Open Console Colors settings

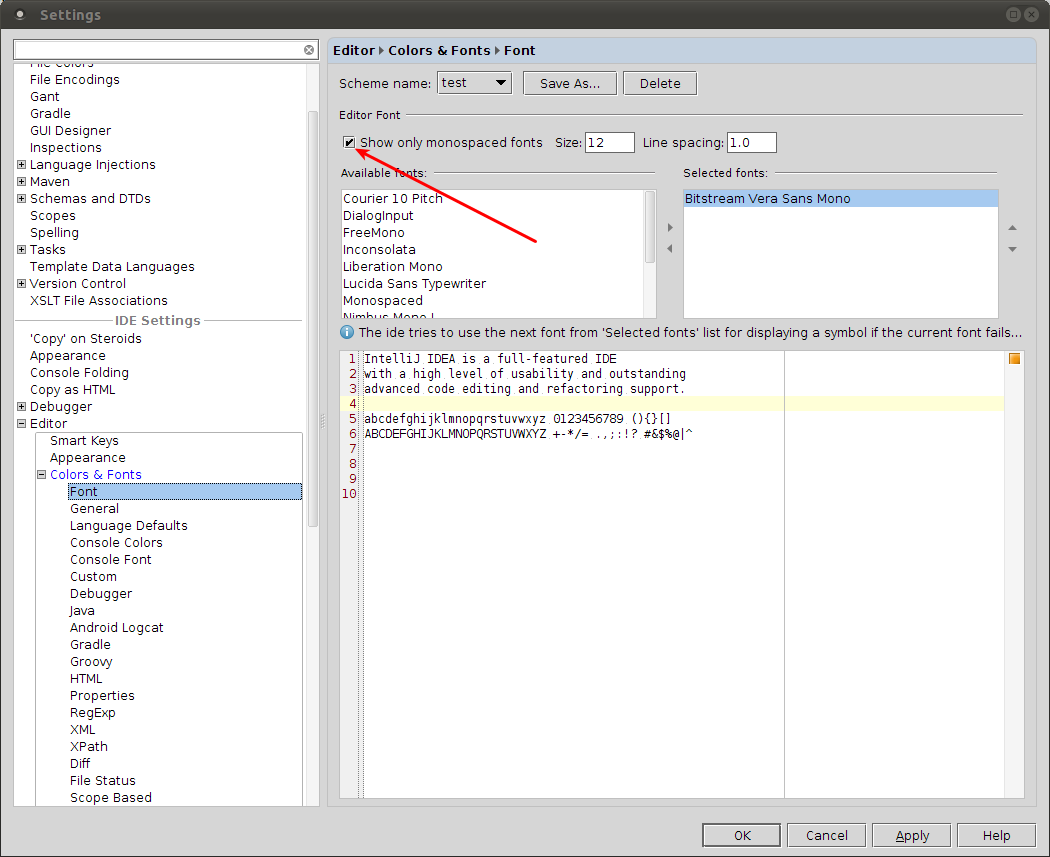click(117, 543)
